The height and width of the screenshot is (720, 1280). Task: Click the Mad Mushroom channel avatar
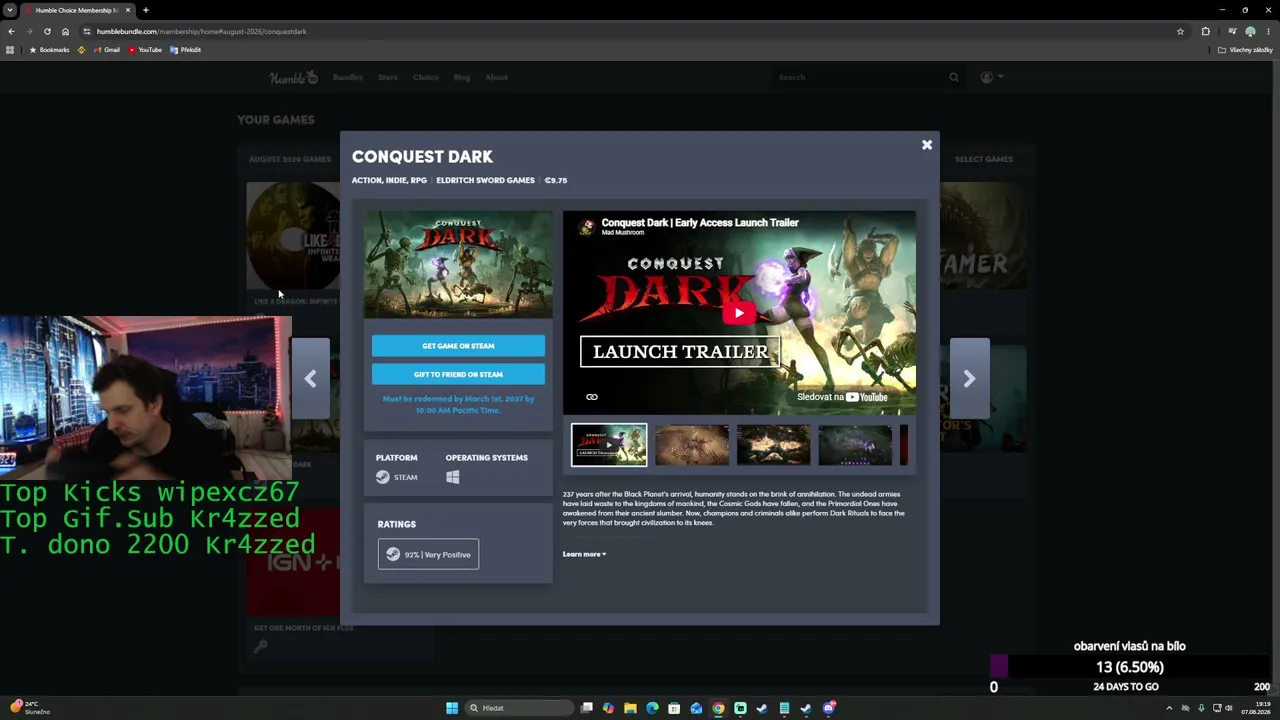pos(587,227)
